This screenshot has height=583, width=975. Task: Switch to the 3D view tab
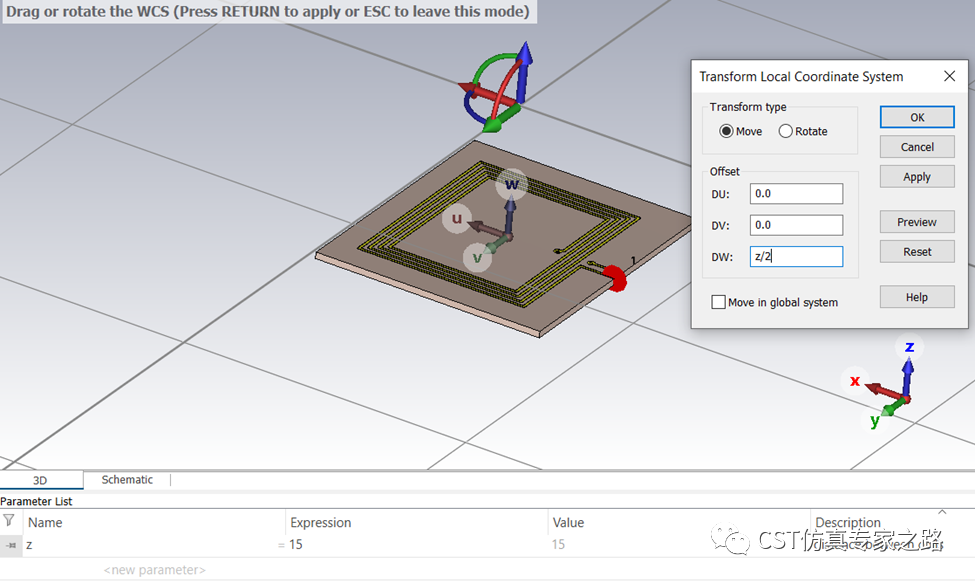pyautogui.click(x=40, y=480)
